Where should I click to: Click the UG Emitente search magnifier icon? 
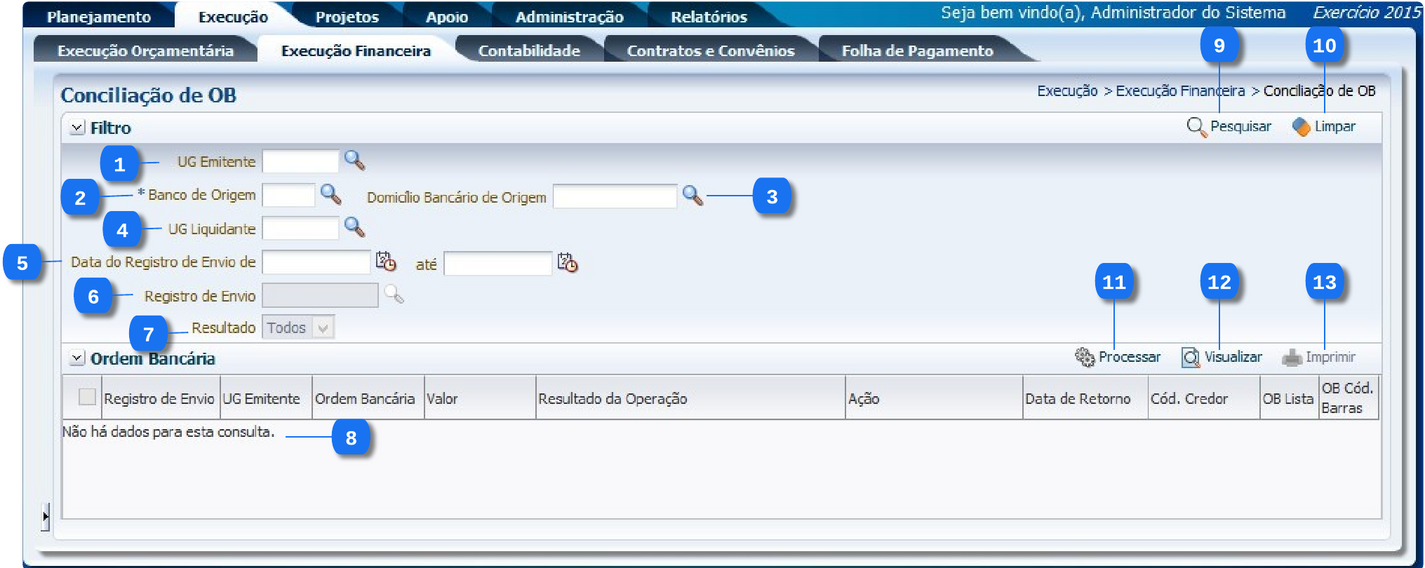tap(355, 160)
